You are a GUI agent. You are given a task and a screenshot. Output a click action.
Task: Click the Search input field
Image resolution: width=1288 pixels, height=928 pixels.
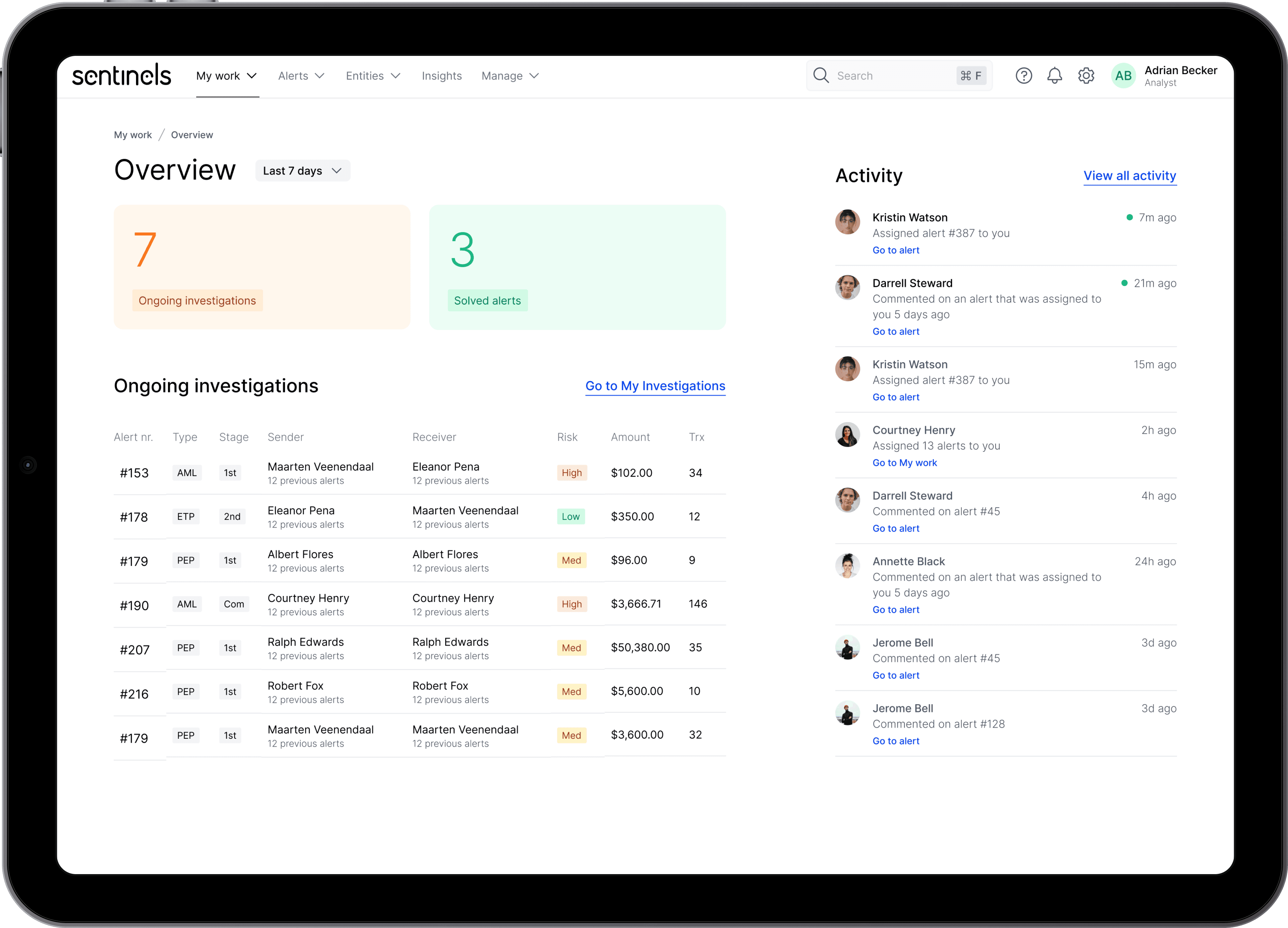892,76
